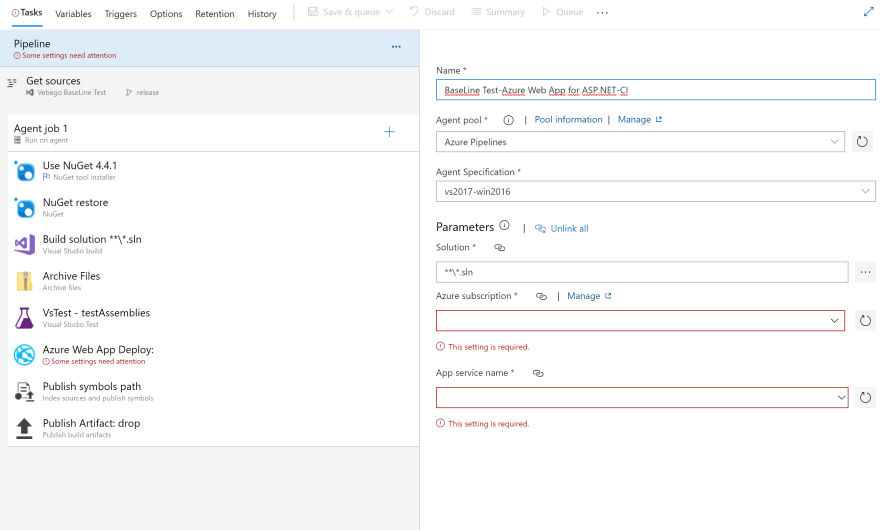Add a task to Agent job 1
880x530 pixels.
pyautogui.click(x=389, y=132)
